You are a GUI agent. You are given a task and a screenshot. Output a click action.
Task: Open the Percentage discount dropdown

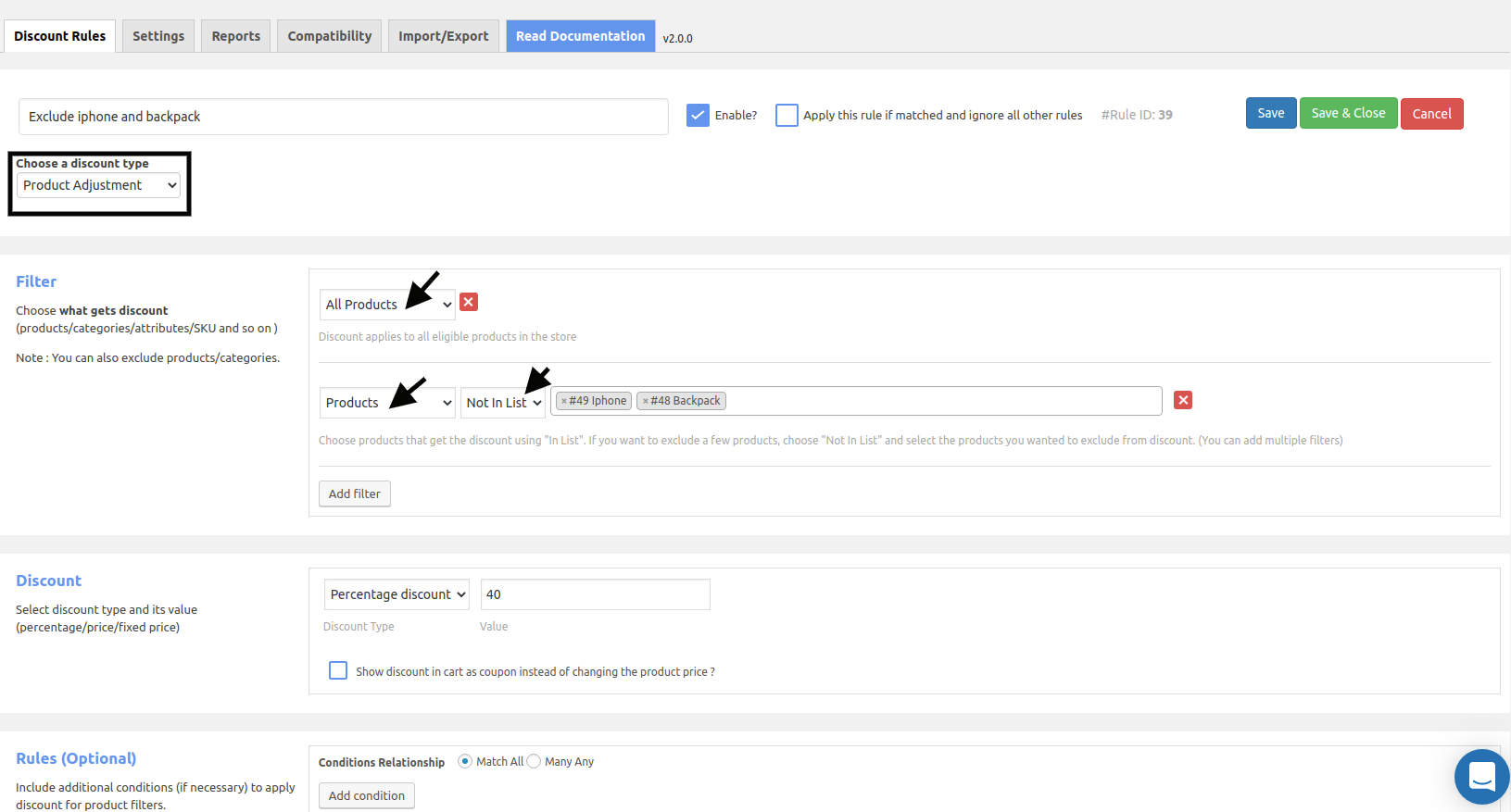pos(397,594)
